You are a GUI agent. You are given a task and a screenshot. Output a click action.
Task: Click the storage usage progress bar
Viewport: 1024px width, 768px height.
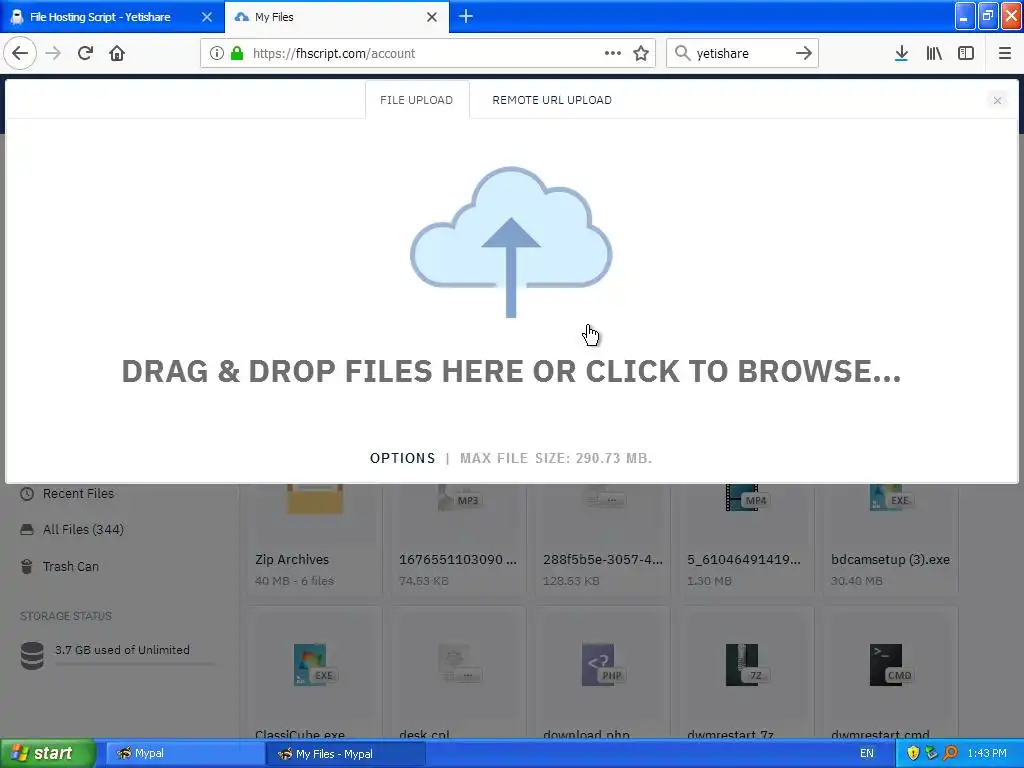pyautogui.click(x=134, y=664)
